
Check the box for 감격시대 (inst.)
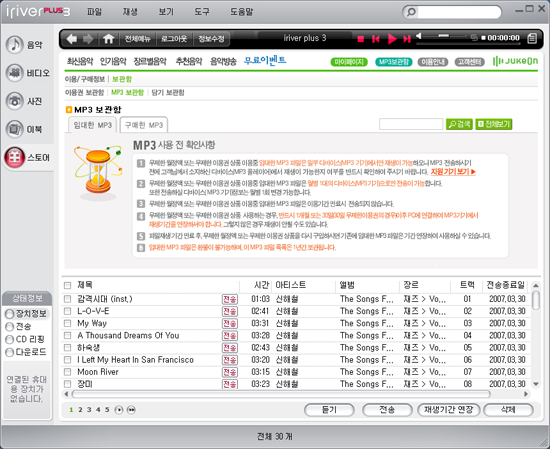(x=67, y=299)
